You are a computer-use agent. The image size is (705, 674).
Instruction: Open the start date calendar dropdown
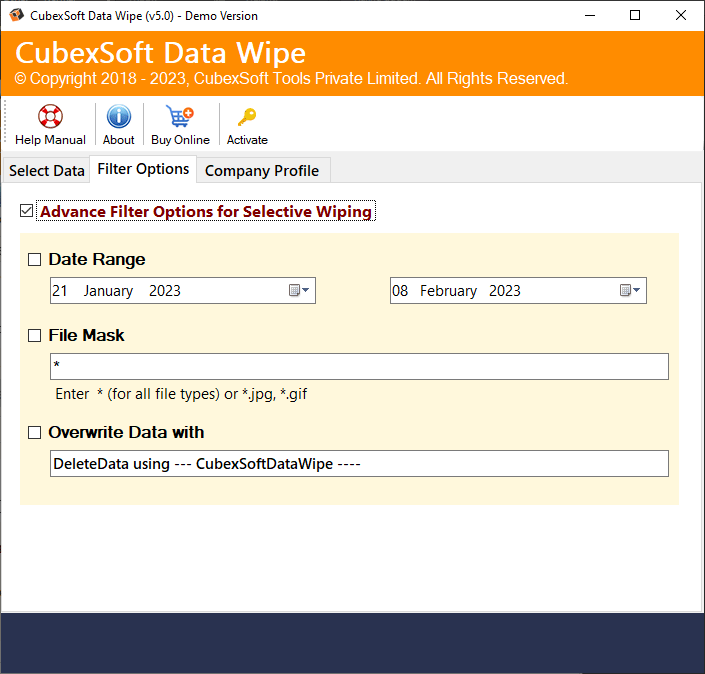tap(300, 291)
